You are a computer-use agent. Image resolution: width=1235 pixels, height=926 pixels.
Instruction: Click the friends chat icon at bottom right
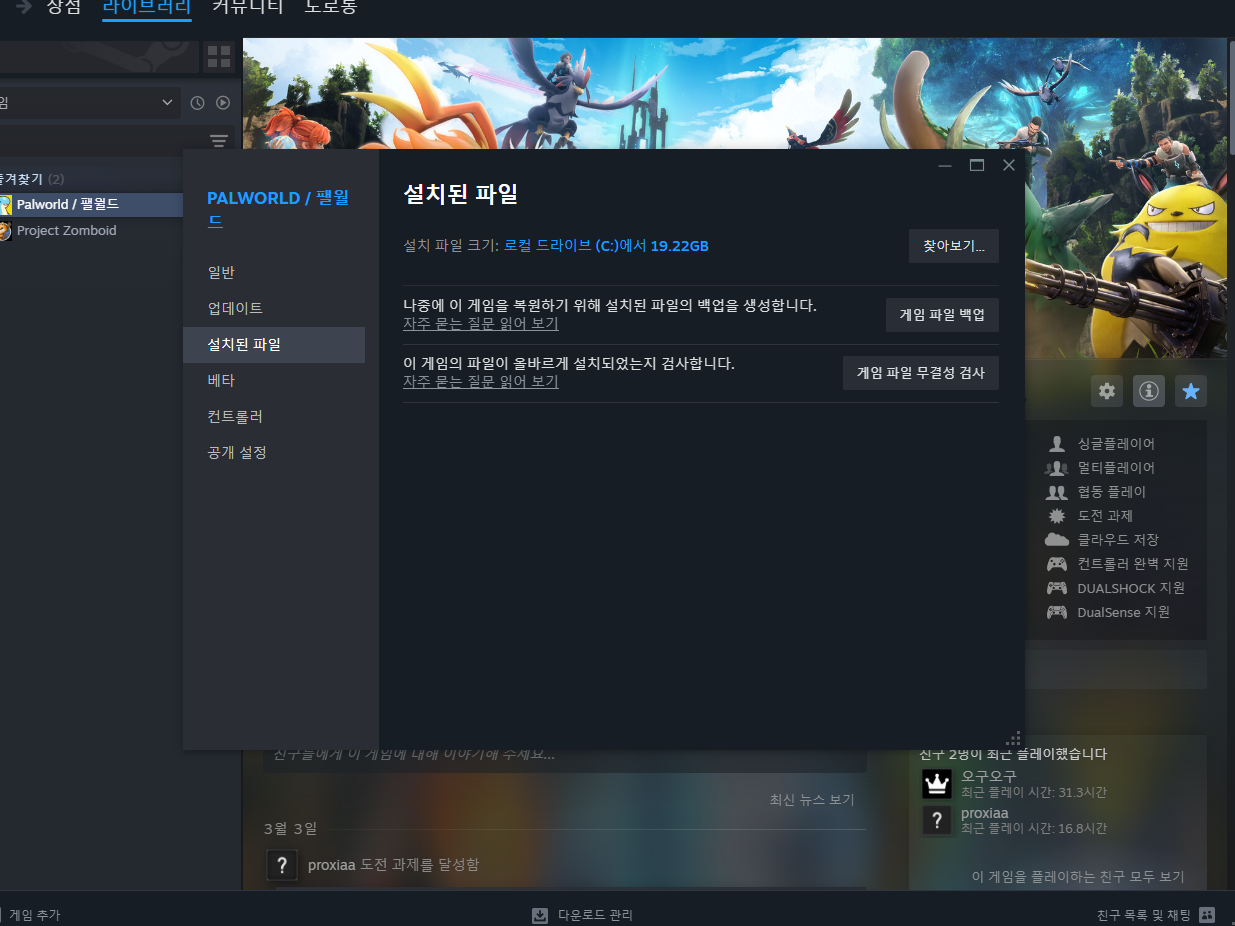(x=1207, y=915)
